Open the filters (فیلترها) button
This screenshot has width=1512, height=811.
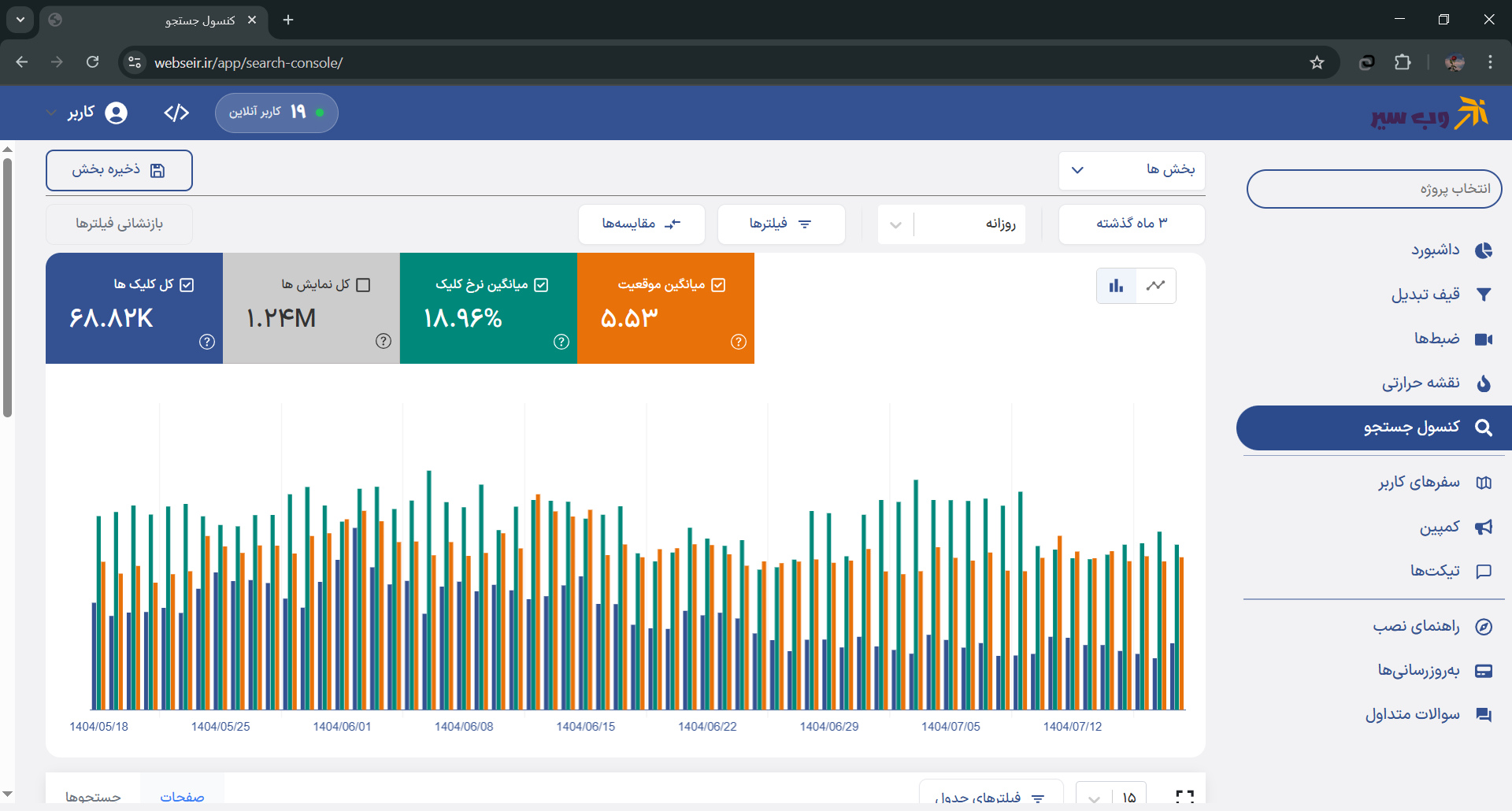coord(780,224)
